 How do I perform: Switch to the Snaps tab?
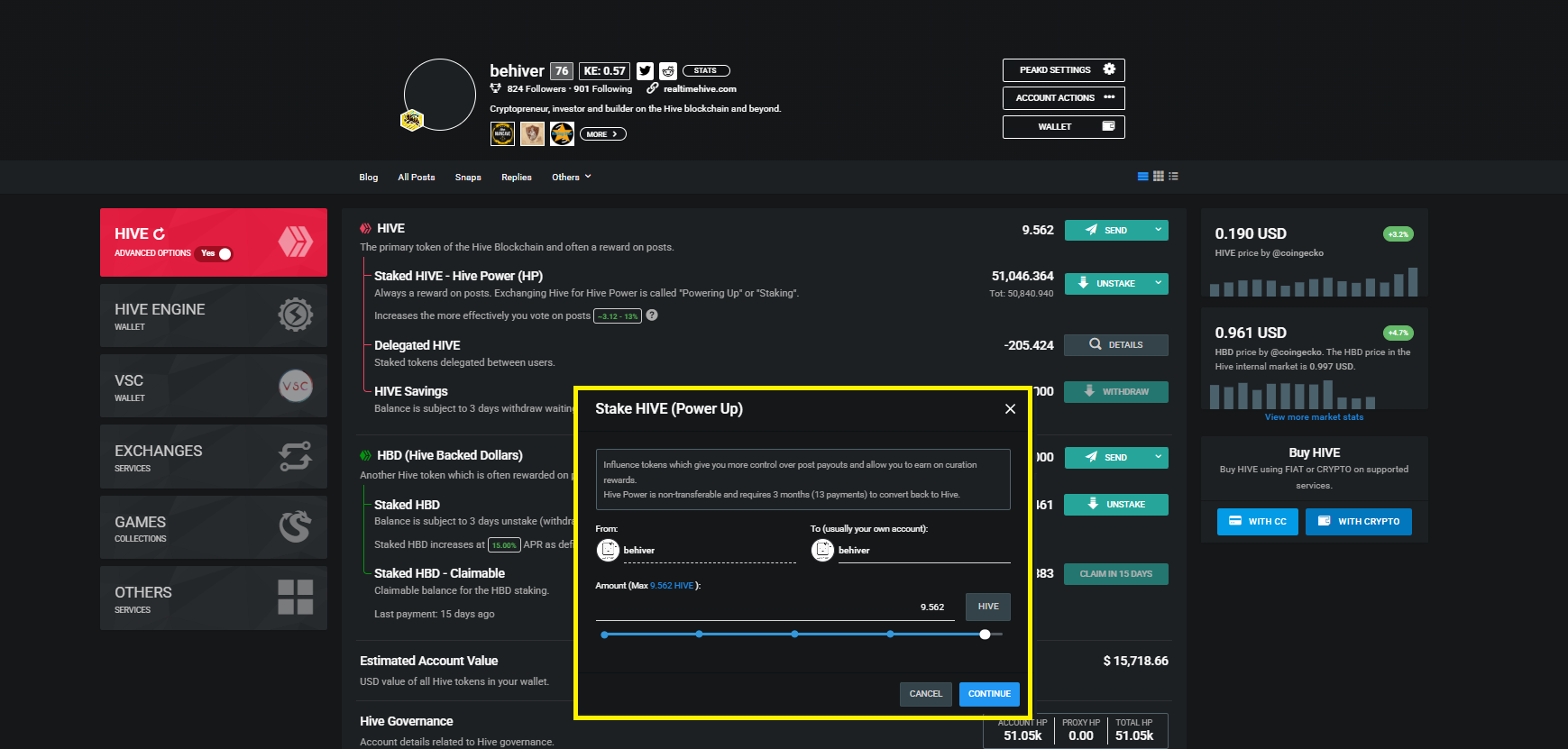point(468,178)
